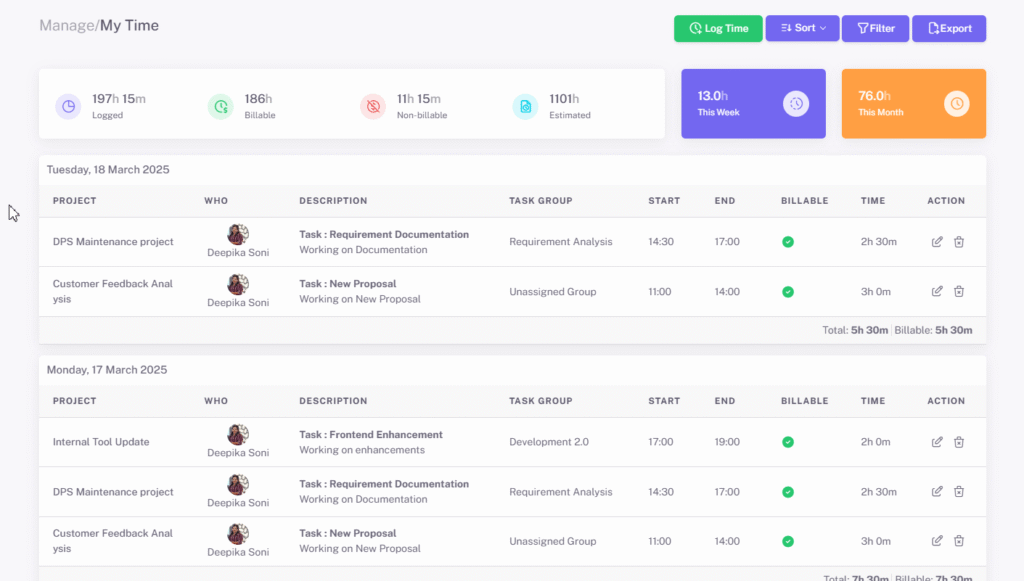
Task: Click the Log Time button
Action: (x=718, y=28)
